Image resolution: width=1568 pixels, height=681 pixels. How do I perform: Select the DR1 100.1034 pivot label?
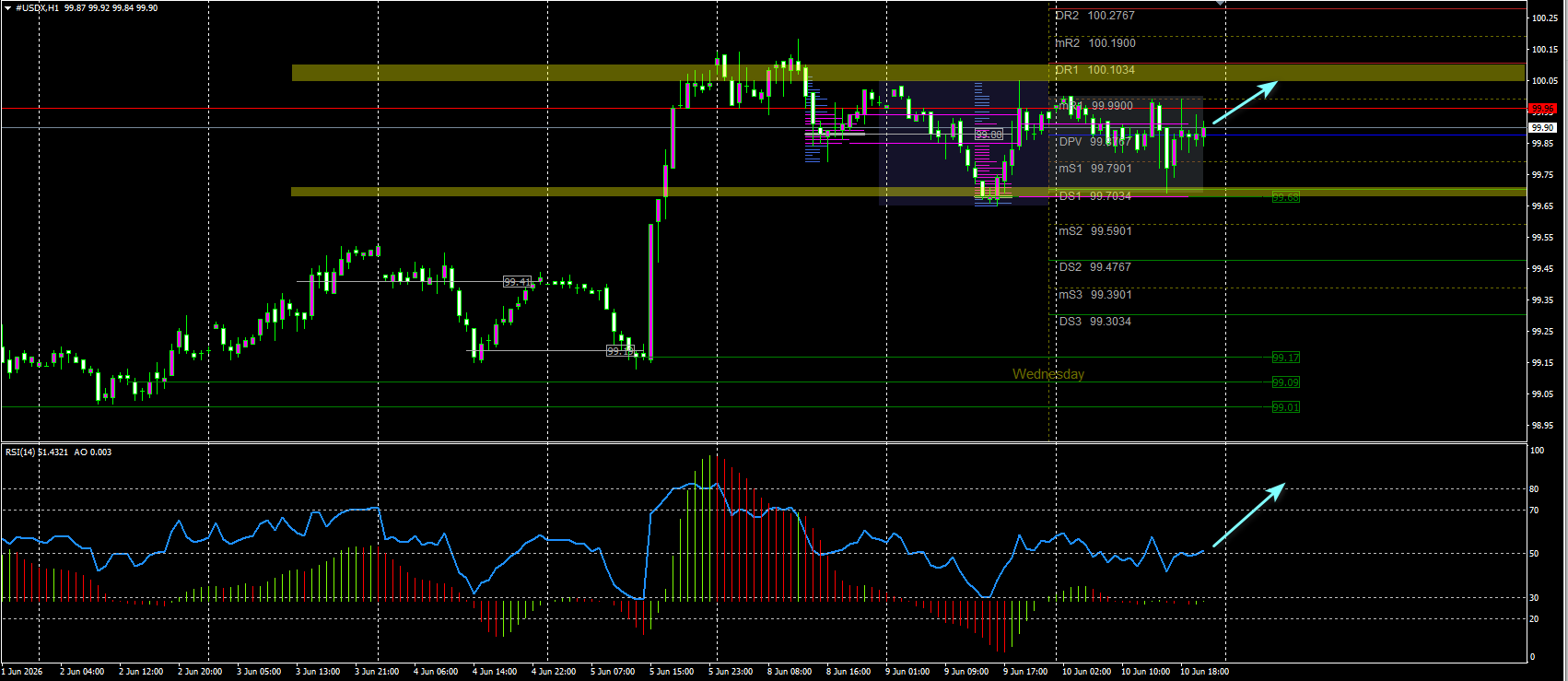point(1094,70)
